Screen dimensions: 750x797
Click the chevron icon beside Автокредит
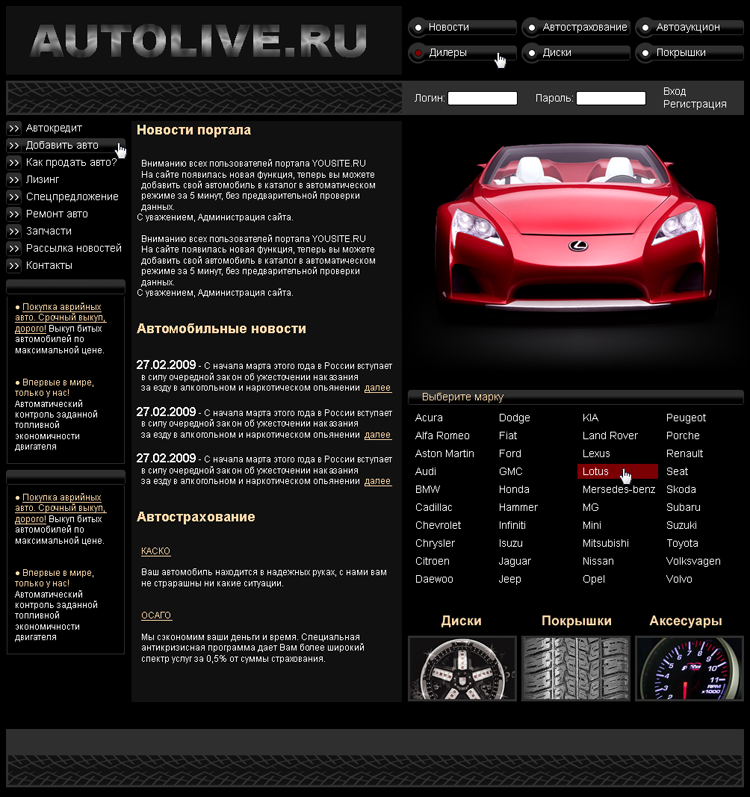[x=14, y=129]
